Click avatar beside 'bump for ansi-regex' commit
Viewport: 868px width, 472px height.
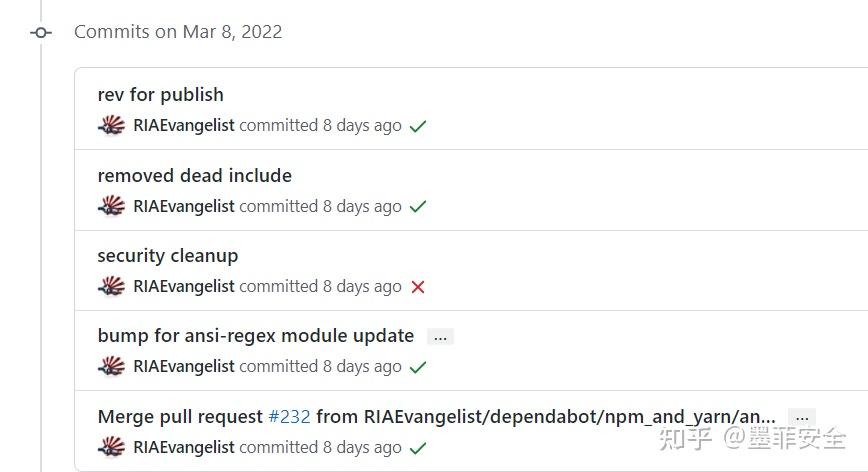(x=111, y=367)
